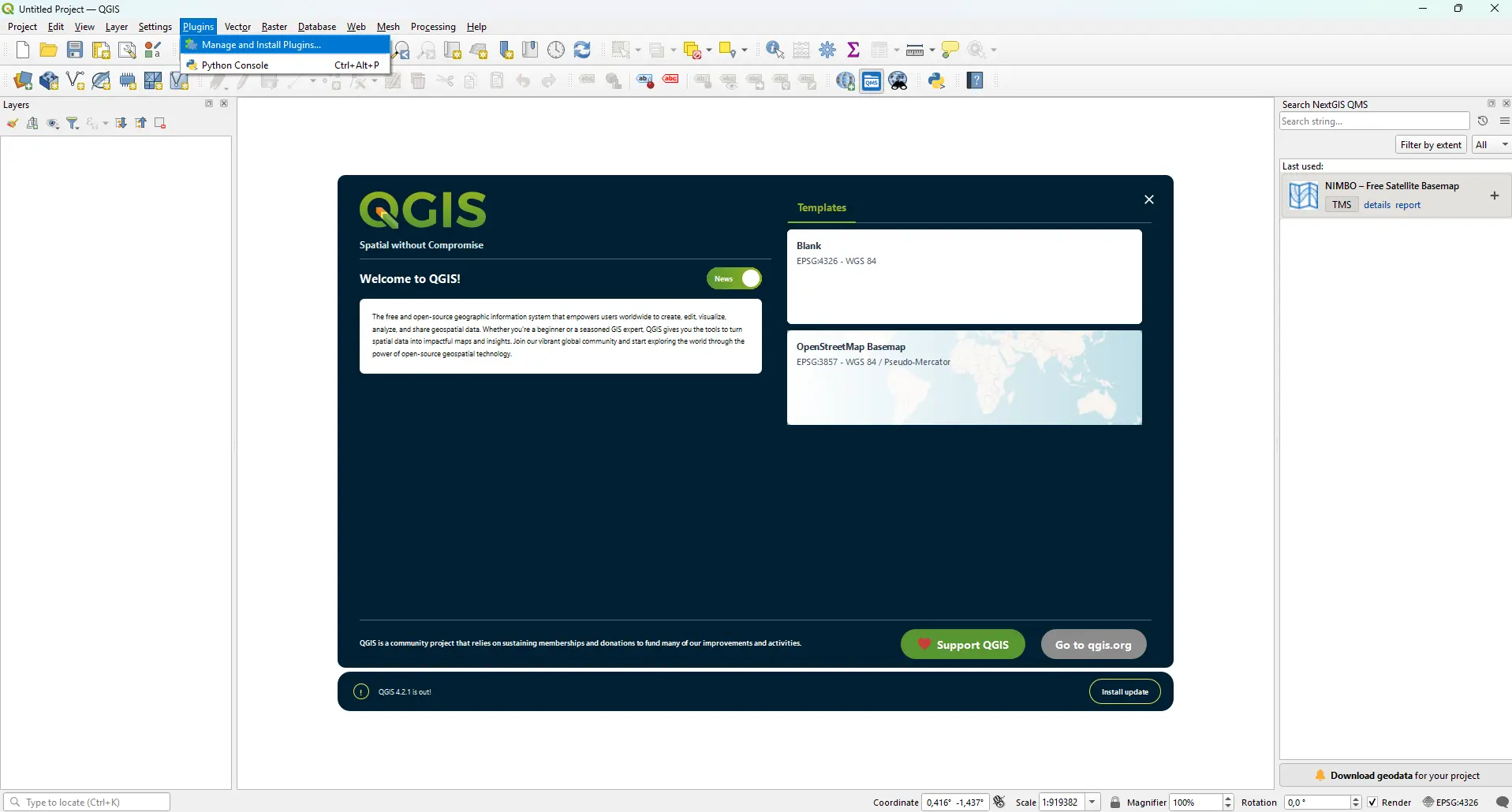Click the New GeoPackage Layer icon

49,80
